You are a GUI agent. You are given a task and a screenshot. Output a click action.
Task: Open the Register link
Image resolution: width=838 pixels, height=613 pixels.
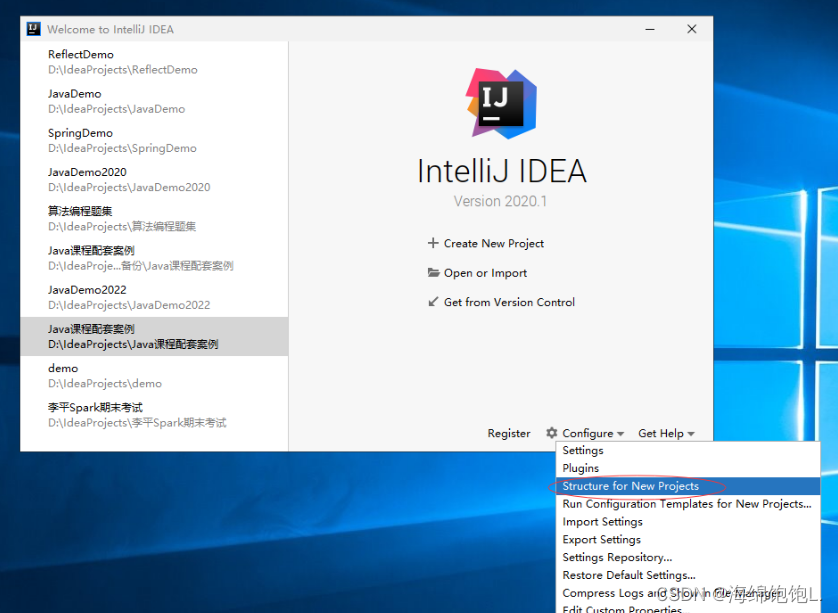click(509, 433)
